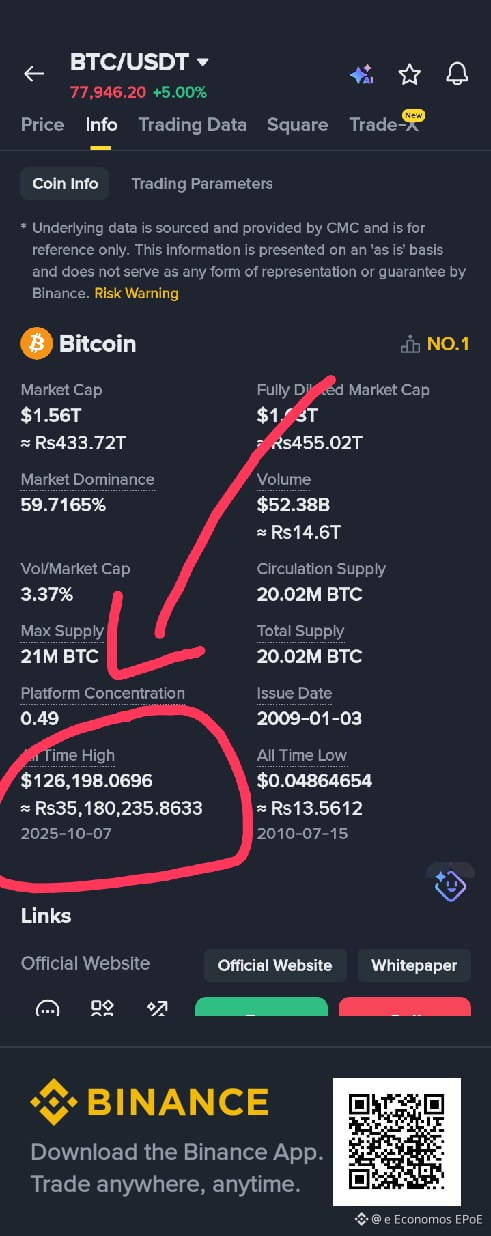Tap the red Sell button
The width and height of the screenshot is (491, 1236).
(405, 1007)
